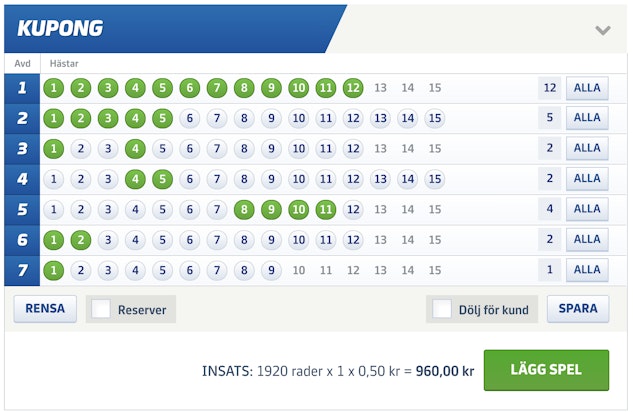
Task: Enable the Dölj för kund checkbox
Action: tap(442, 310)
